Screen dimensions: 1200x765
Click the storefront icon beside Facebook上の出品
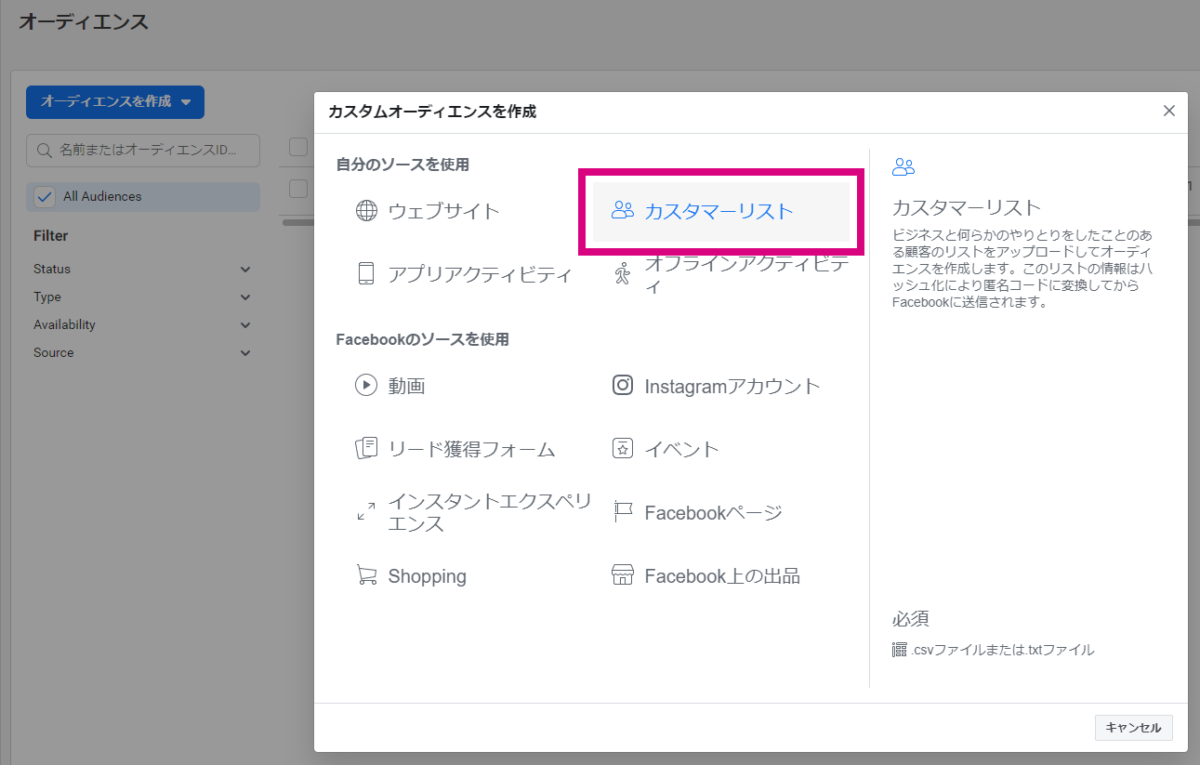(x=622, y=575)
